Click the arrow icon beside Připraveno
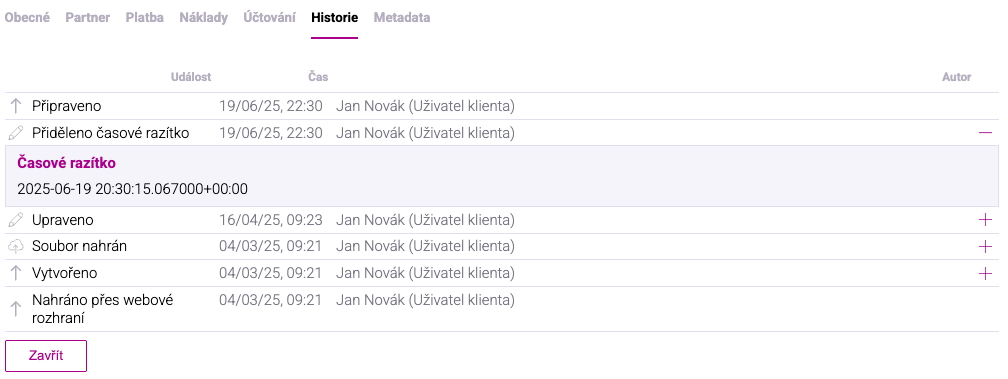This screenshot has width=1008, height=379. (x=15, y=106)
